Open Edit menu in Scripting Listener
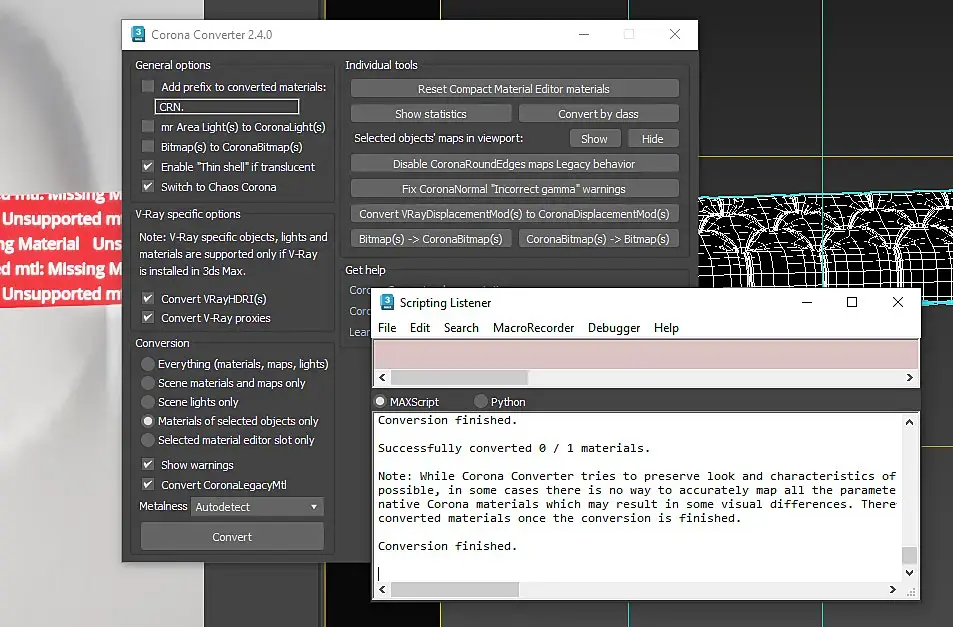The width and height of the screenshot is (953, 627). 420,328
